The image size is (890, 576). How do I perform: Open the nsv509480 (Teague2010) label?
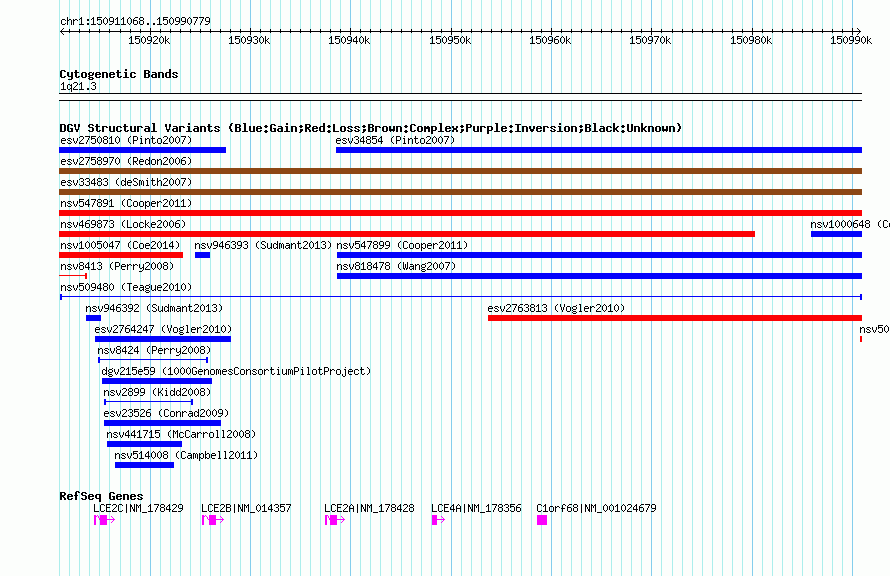pyautogui.click(x=126, y=287)
